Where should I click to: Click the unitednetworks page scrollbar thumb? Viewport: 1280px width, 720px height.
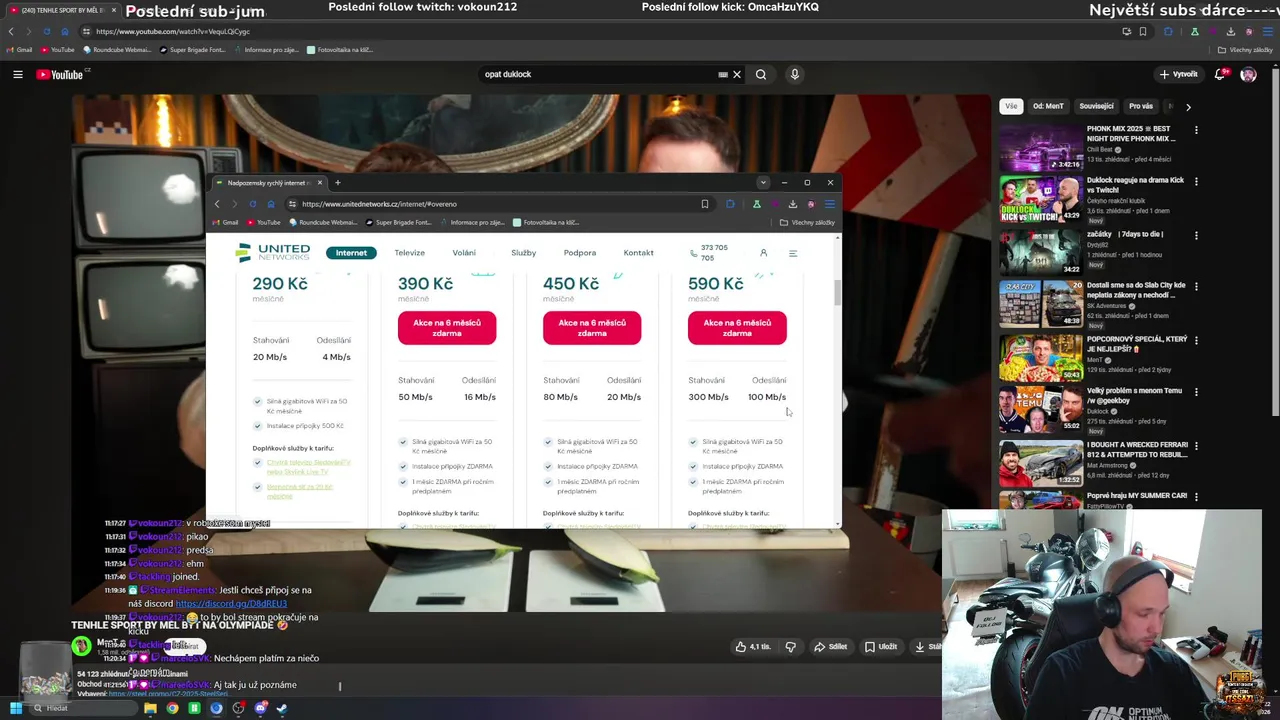click(x=838, y=294)
